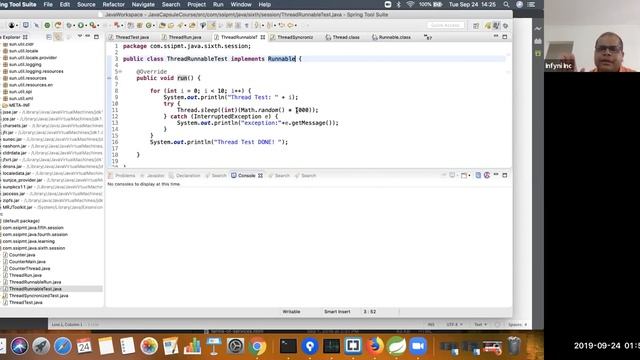Open the Navigate menu

point(143,4)
